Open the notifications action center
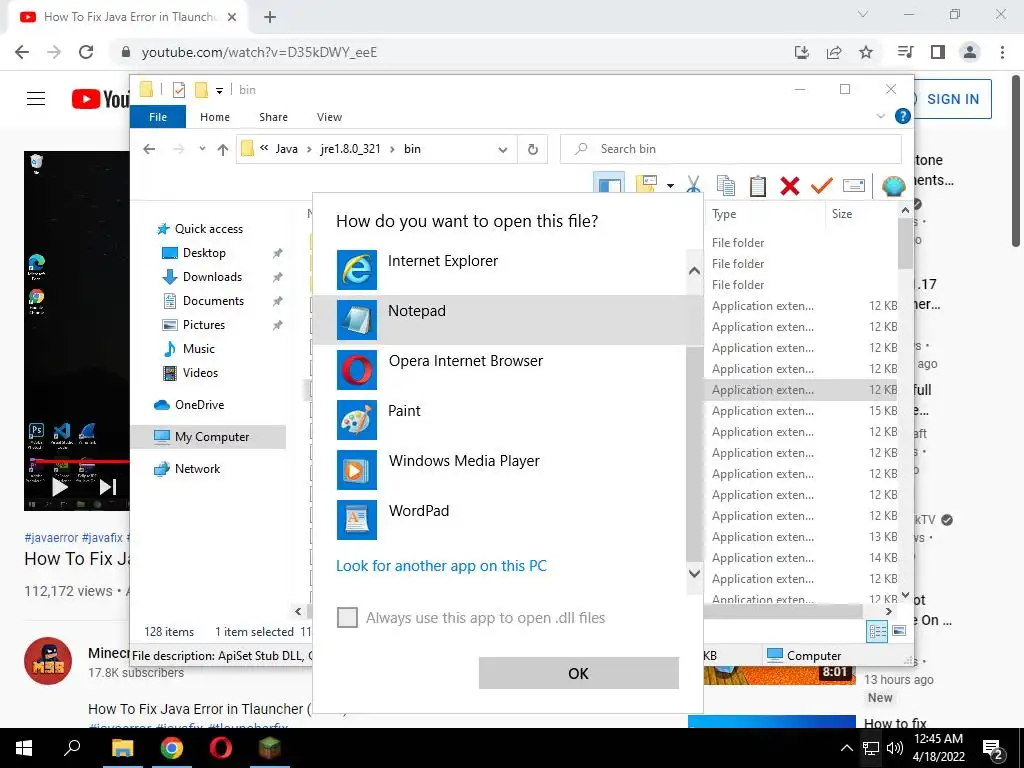The image size is (1024, 768). point(993,749)
